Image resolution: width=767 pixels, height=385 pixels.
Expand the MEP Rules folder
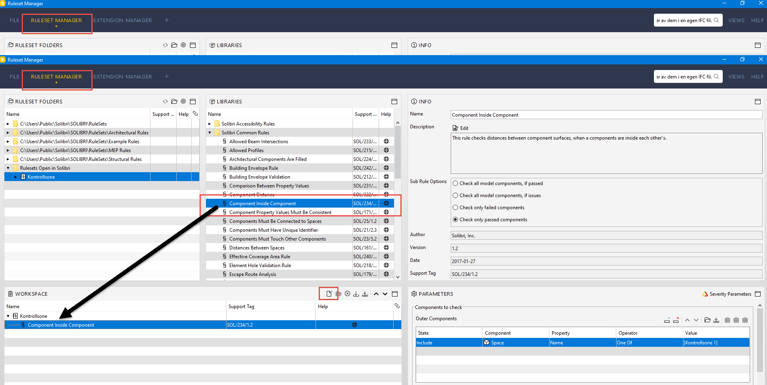pyautogui.click(x=8, y=150)
